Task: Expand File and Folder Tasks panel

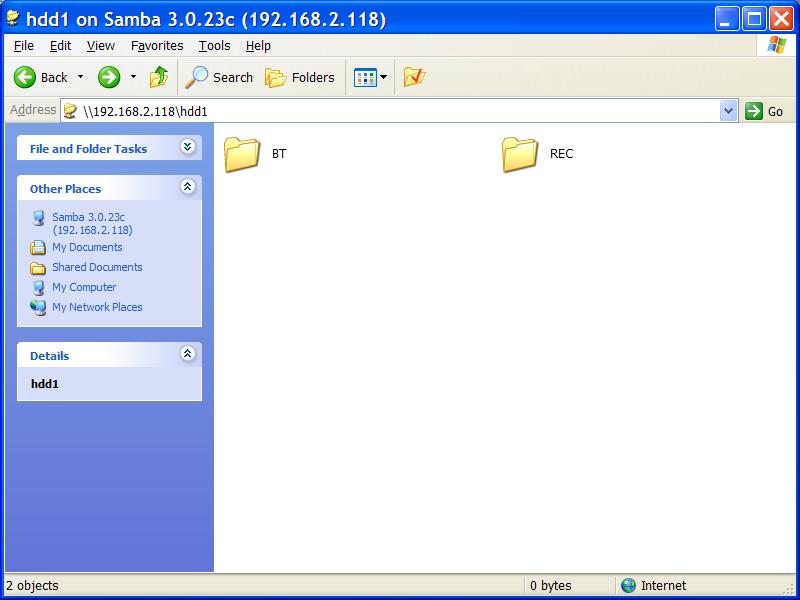Action: click(x=188, y=147)
